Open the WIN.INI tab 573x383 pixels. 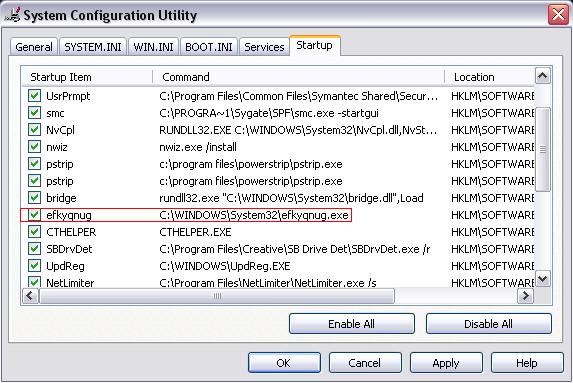coord(153,47)
